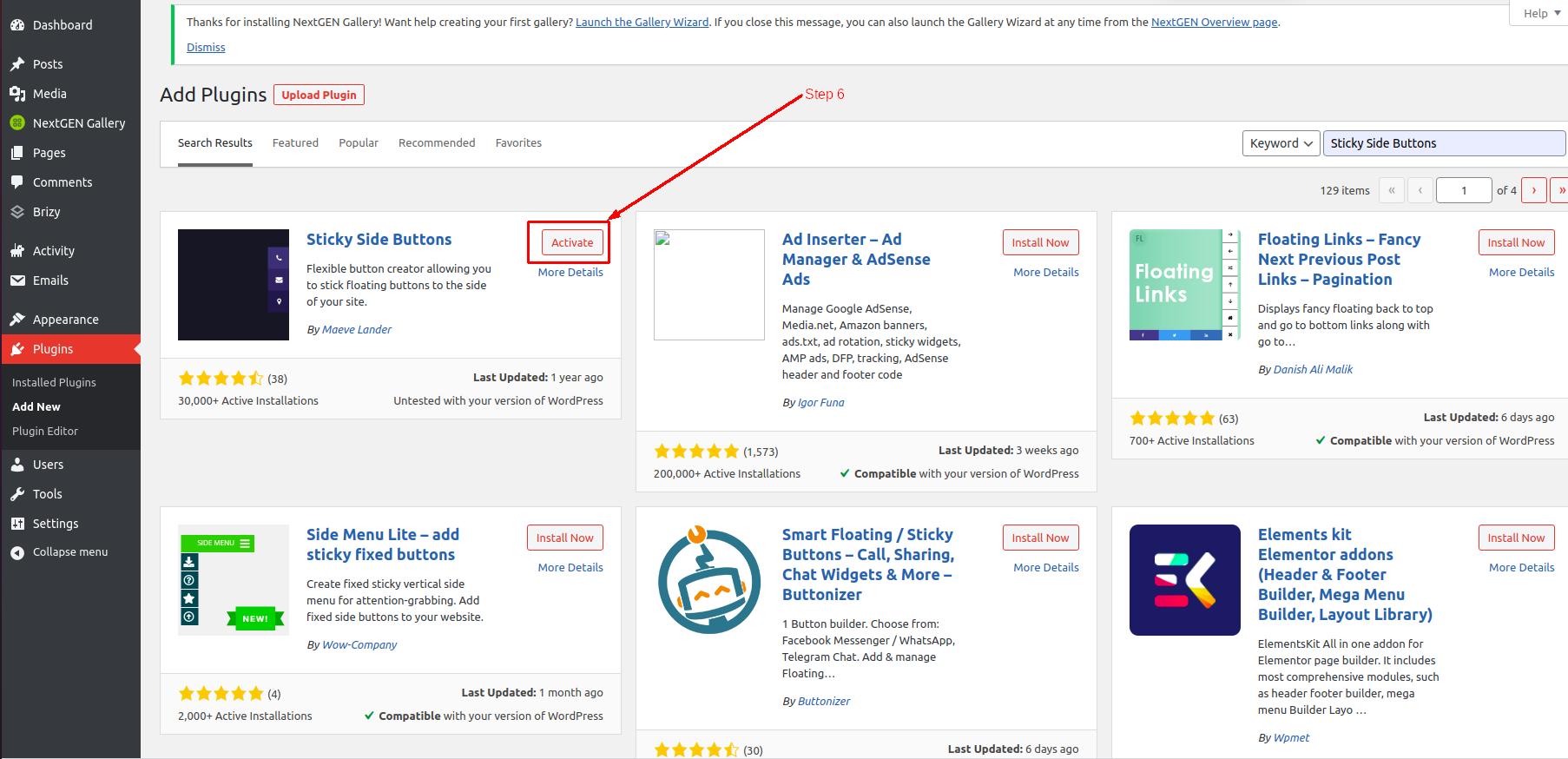Click the Upload Plugin button
The height and width of the screenshot is (759, 1568).
pos(319,95)
